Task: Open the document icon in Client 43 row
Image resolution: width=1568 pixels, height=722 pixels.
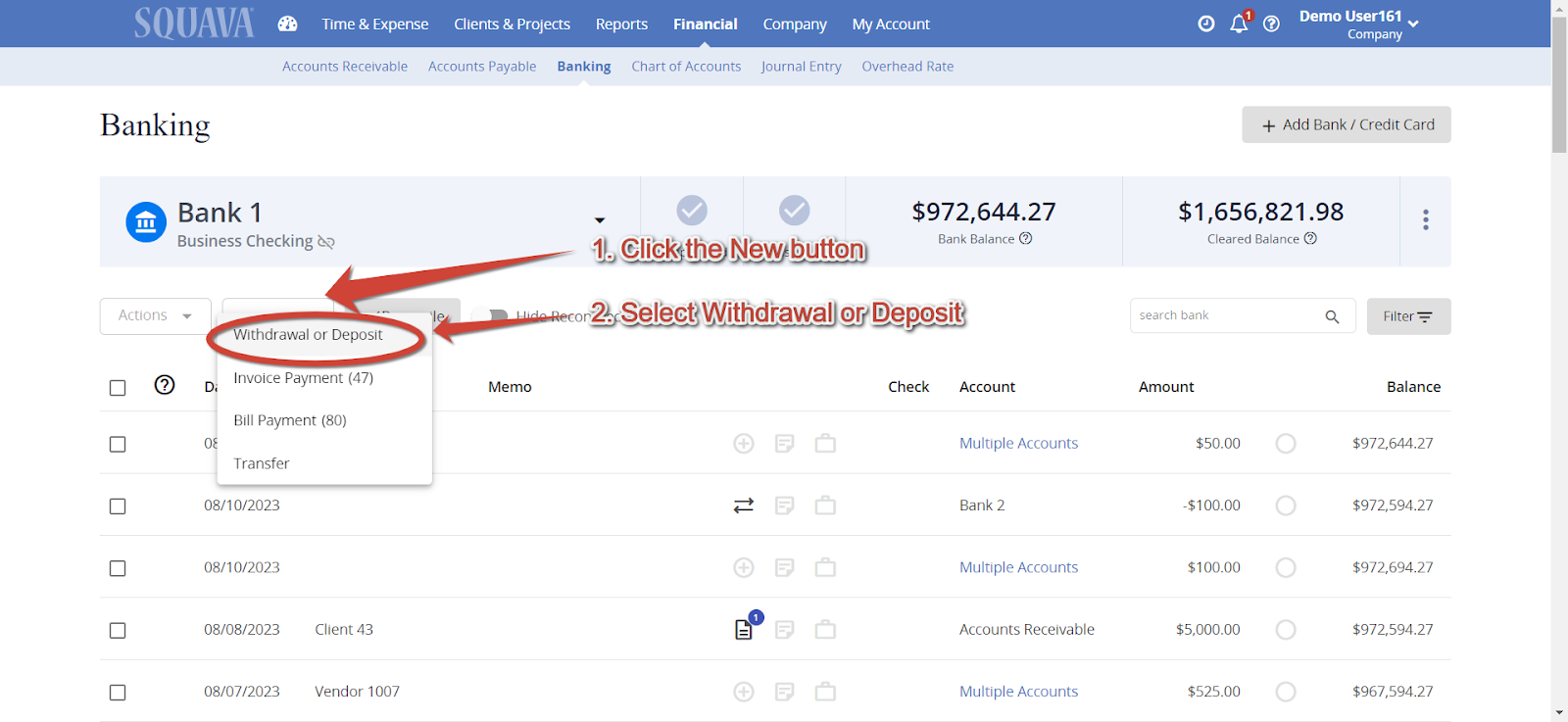Action: pyautogui.click(x=744, y=629)
